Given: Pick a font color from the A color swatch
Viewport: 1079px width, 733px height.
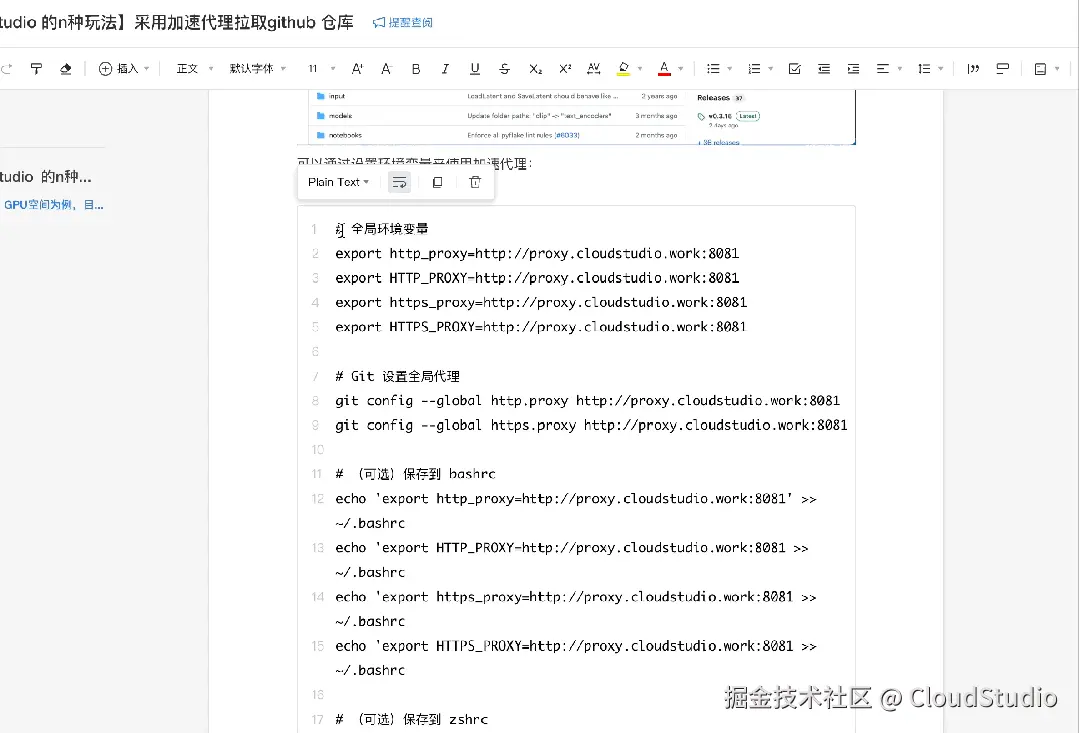Looking at the screenshot, I should point(664,68).
